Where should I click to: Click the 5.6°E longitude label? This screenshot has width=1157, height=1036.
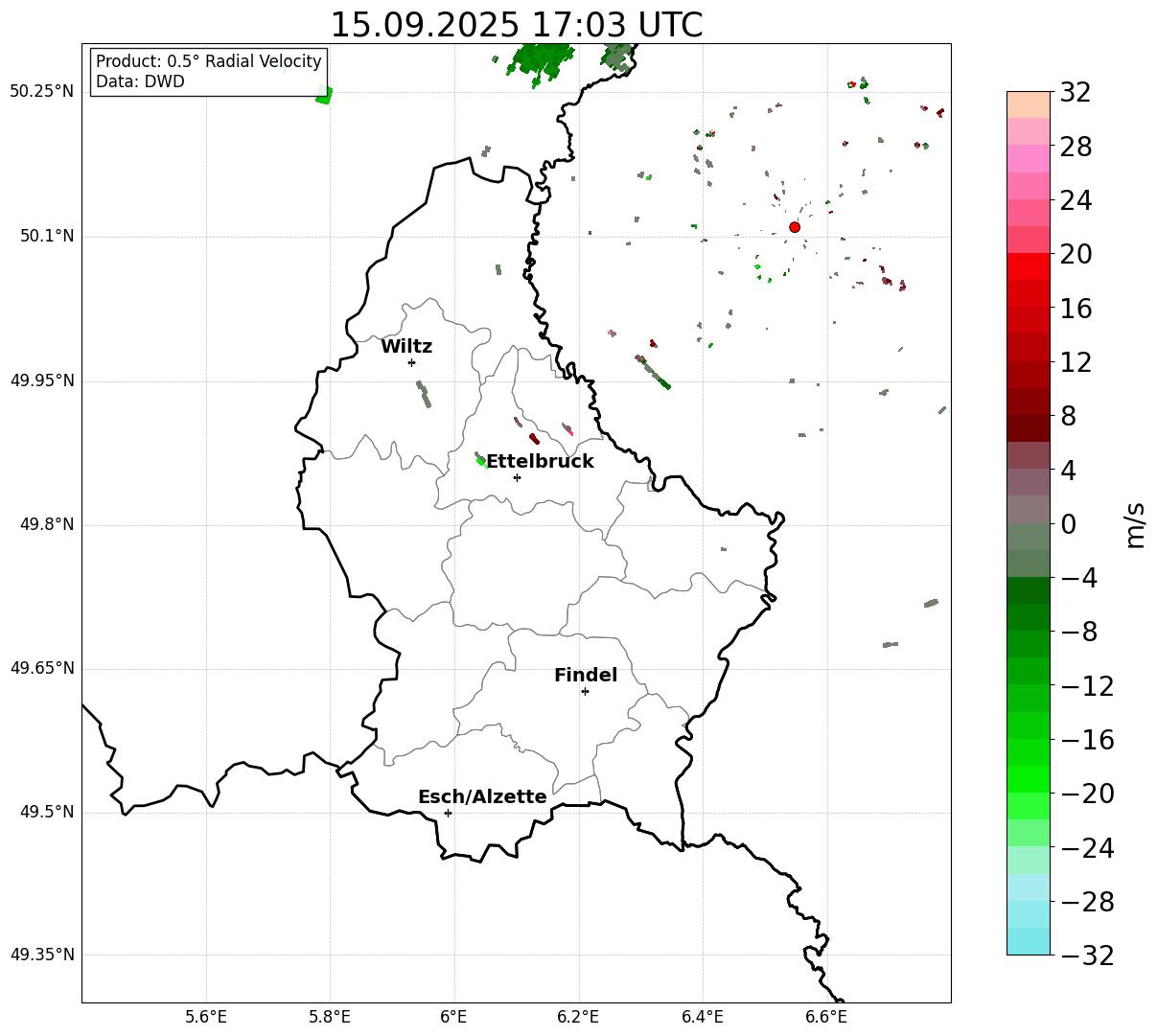pyautogui.click(x=206, y=1017)
